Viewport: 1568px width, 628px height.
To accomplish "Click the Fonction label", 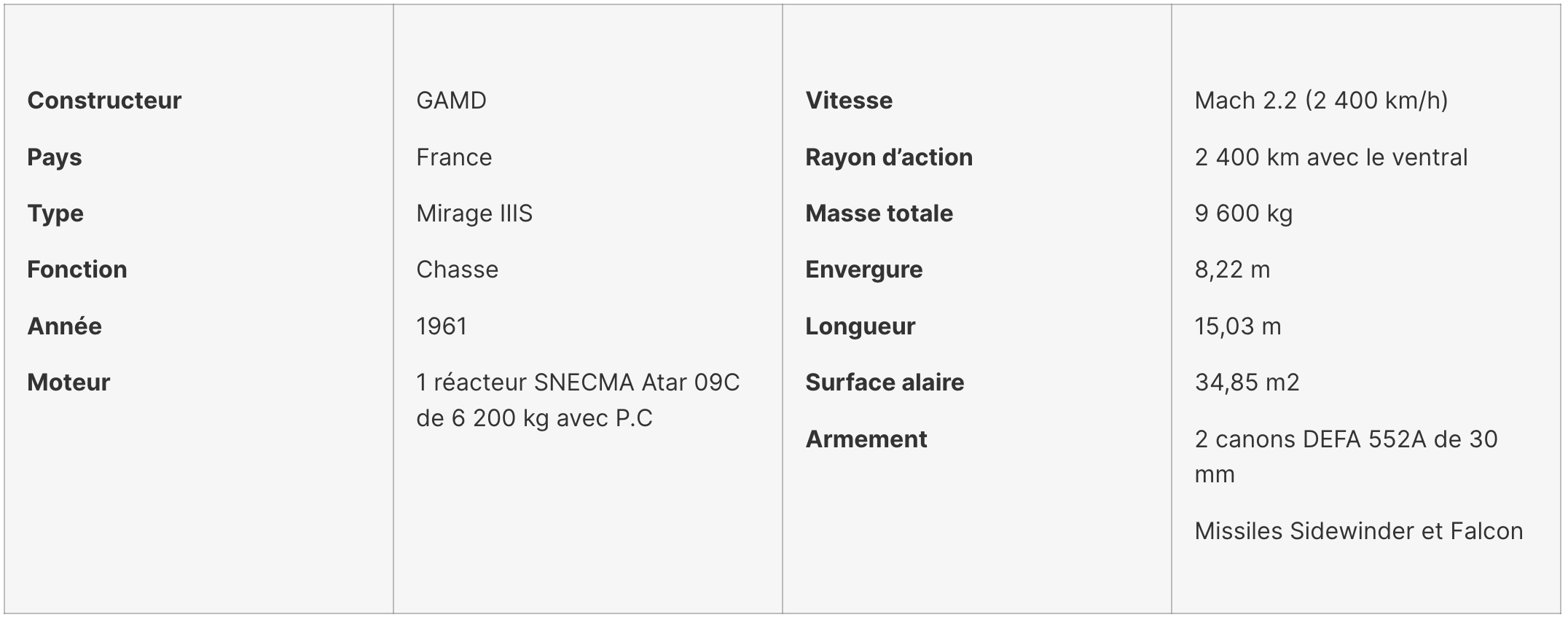I will point(77,270).
